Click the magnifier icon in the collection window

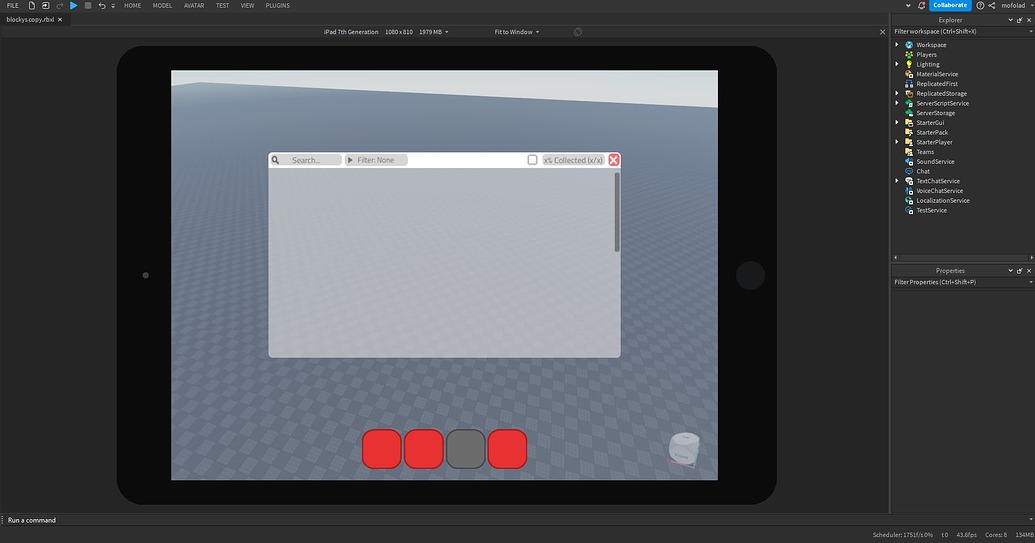click(x=276, y=160)
